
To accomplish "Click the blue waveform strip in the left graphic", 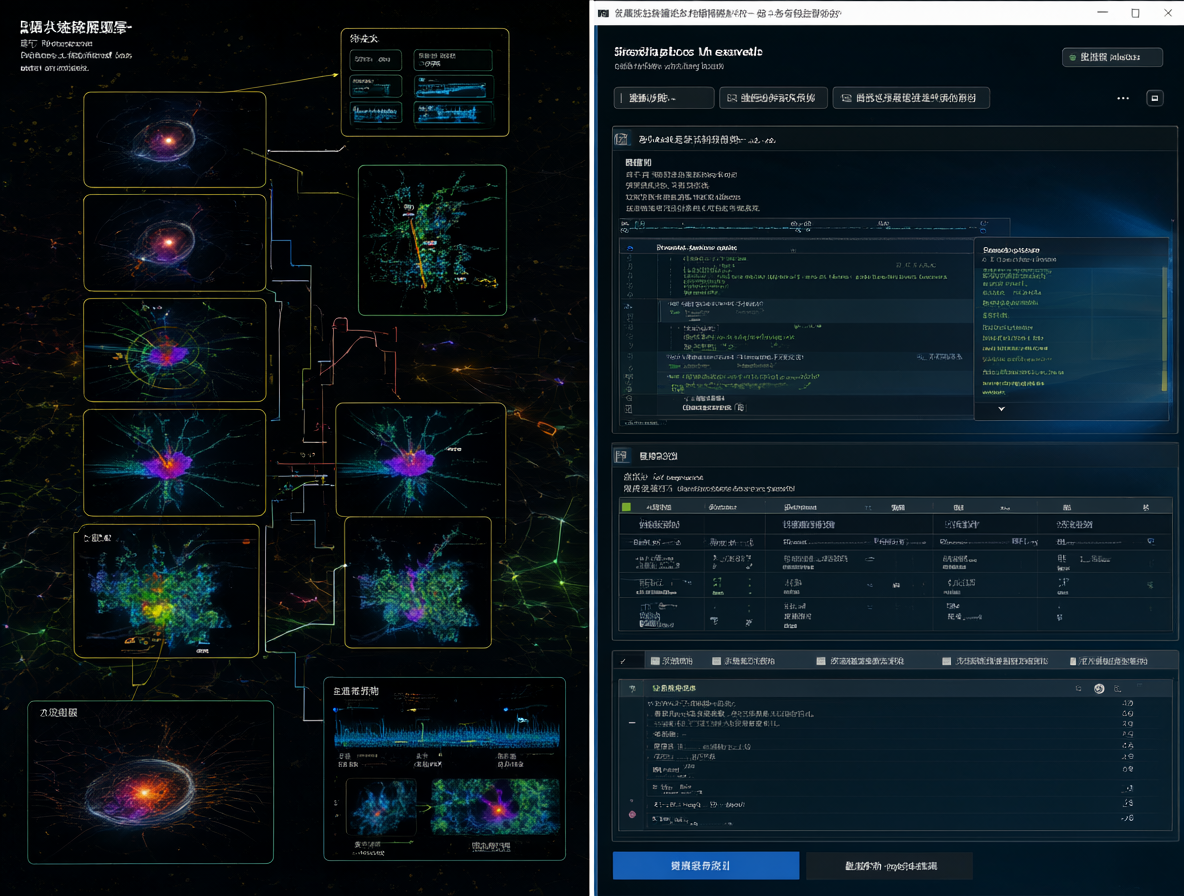I will 447,731.
